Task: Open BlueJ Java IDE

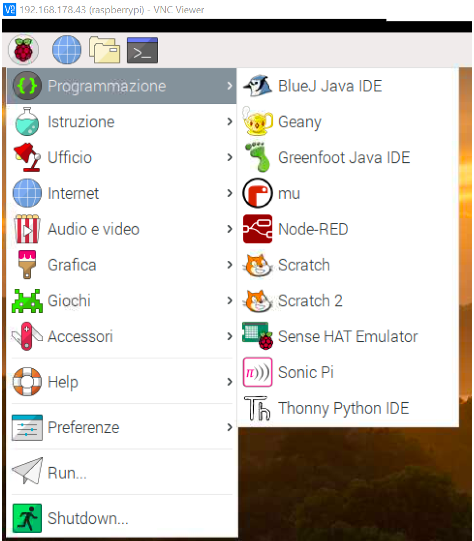Action: [348, 86]
